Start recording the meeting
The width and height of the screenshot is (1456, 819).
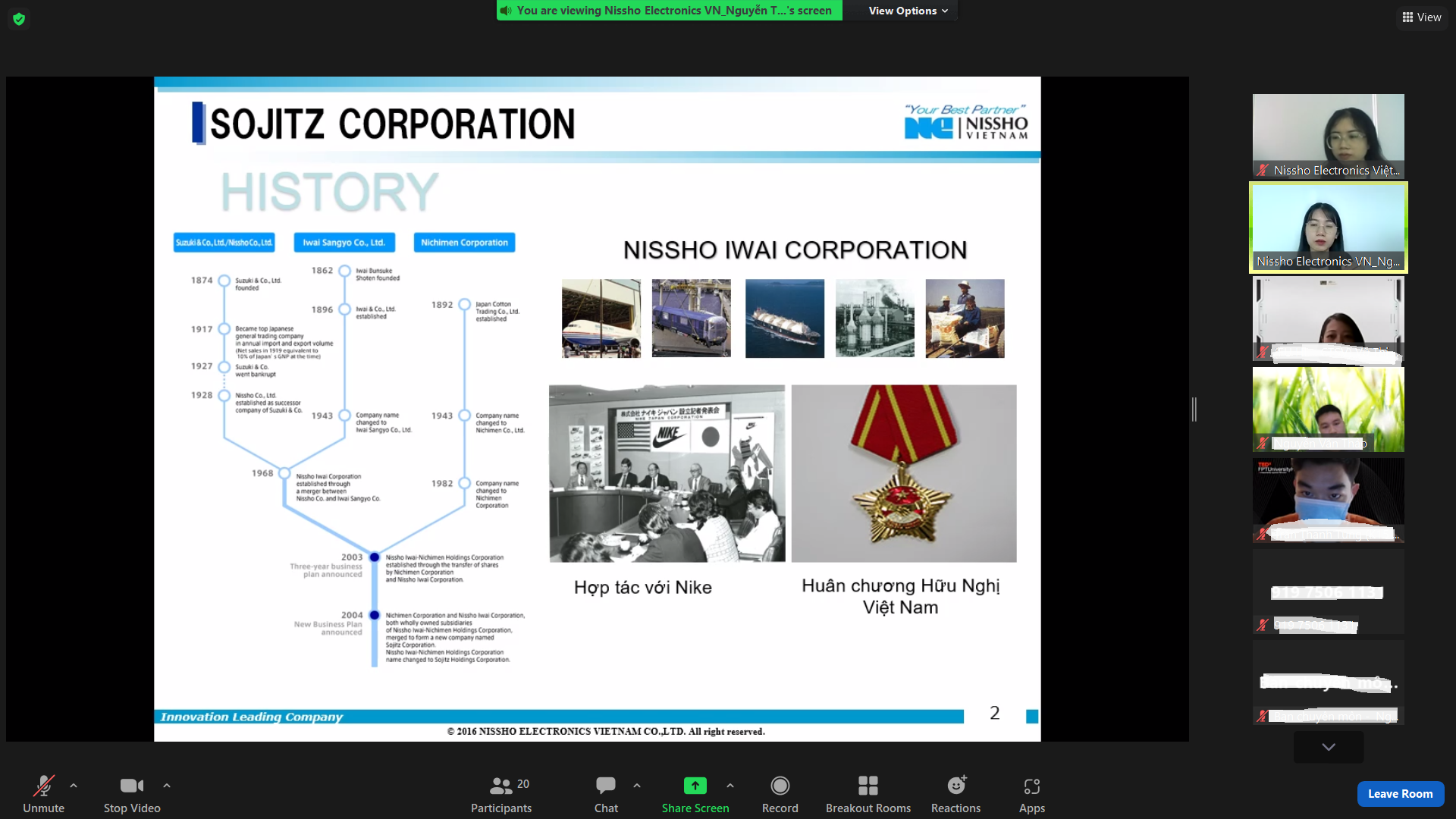[x=780, y=794]
